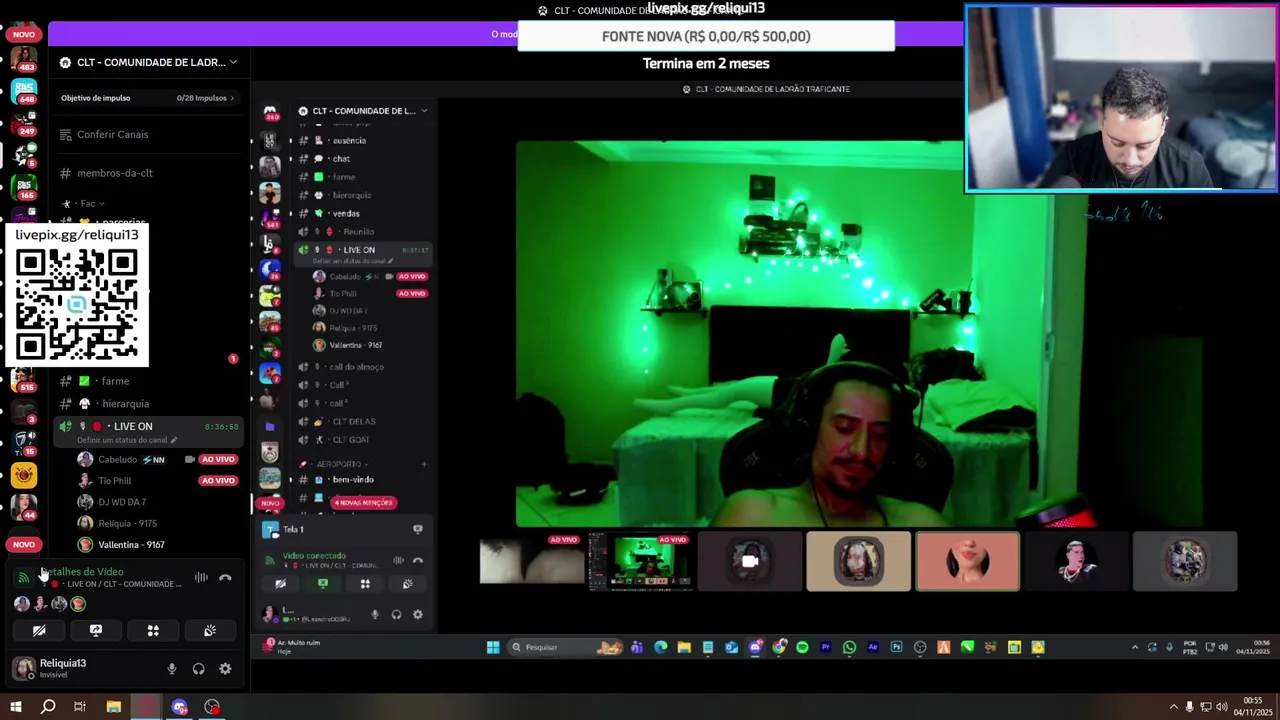
Task: Join call do almoço voice channel
Action: pyautogui.click(x=356, y=367)
